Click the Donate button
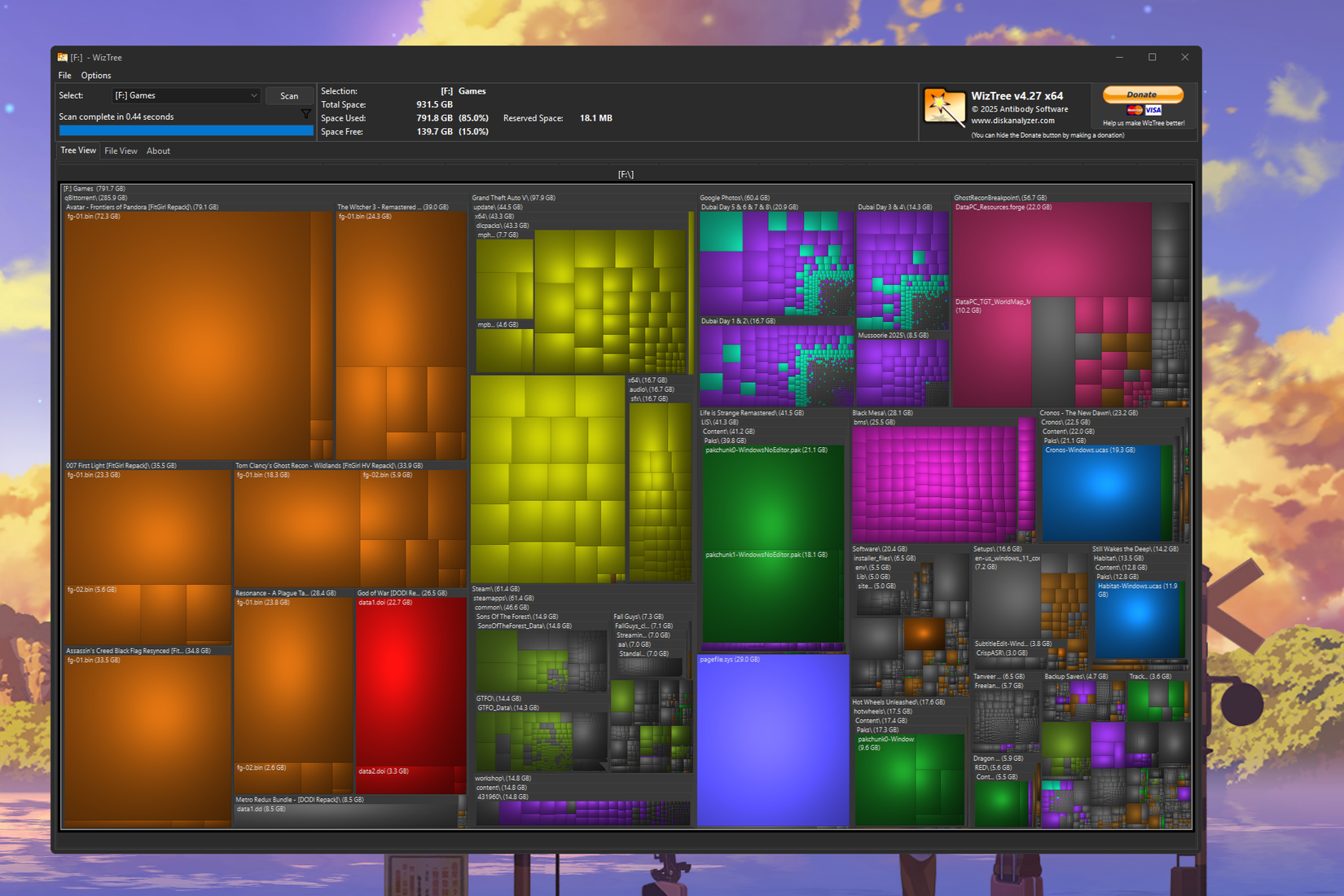 click(x=1143, y=94)
